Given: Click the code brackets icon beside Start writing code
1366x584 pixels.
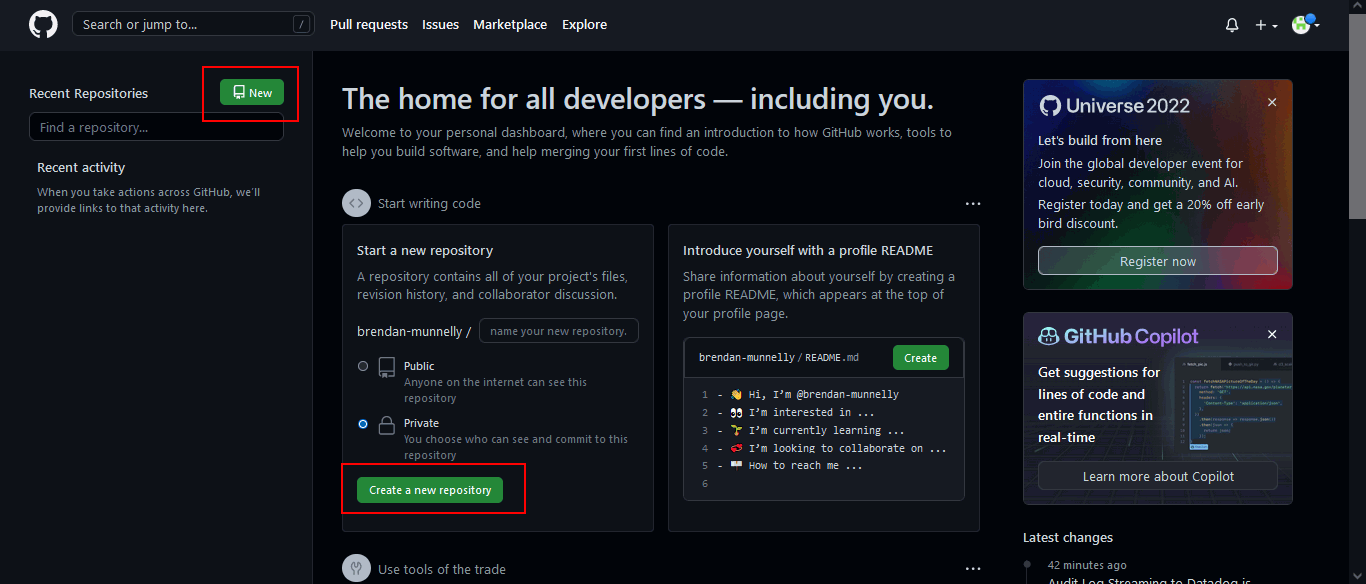Looking at the screenshot, I should 356,203.
